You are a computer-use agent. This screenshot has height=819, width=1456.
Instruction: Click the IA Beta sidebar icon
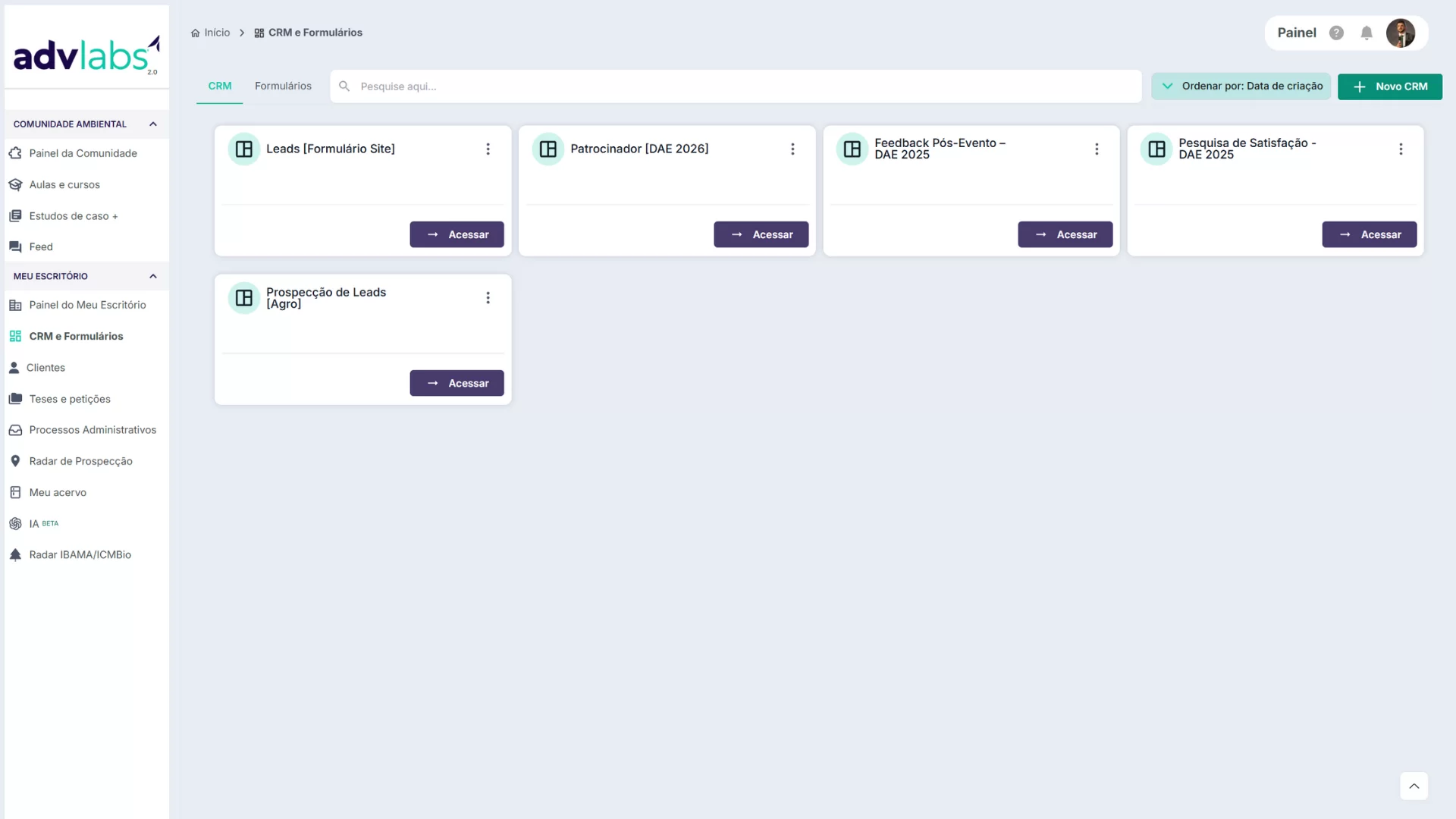pyautogui.click(x=15, y=524)
